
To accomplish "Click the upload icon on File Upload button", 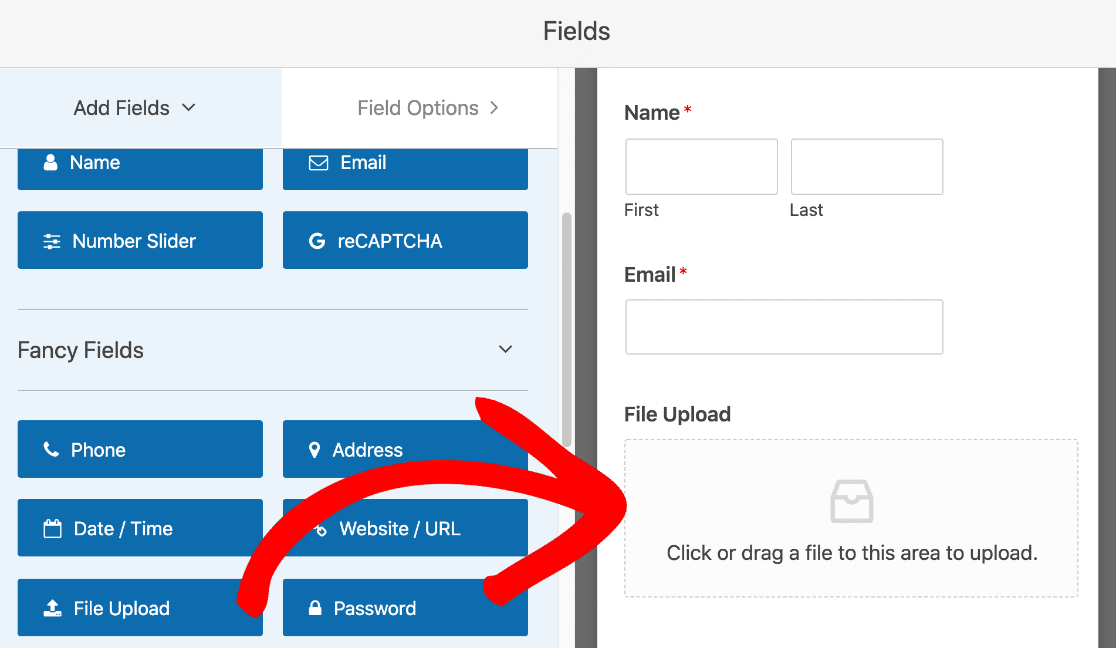I will [53, 608].
